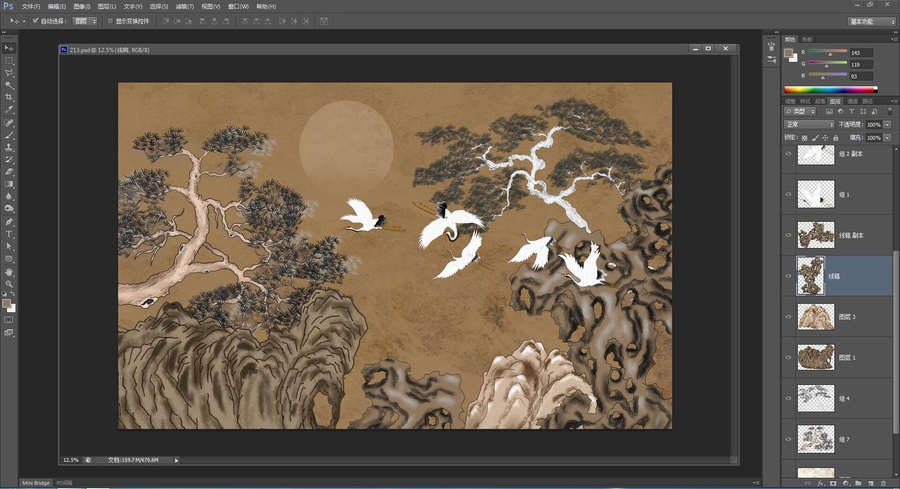This screenshot has width=900, height=489.
Task: Click the color spectrum ramp bar
Action: pos(831,90)
